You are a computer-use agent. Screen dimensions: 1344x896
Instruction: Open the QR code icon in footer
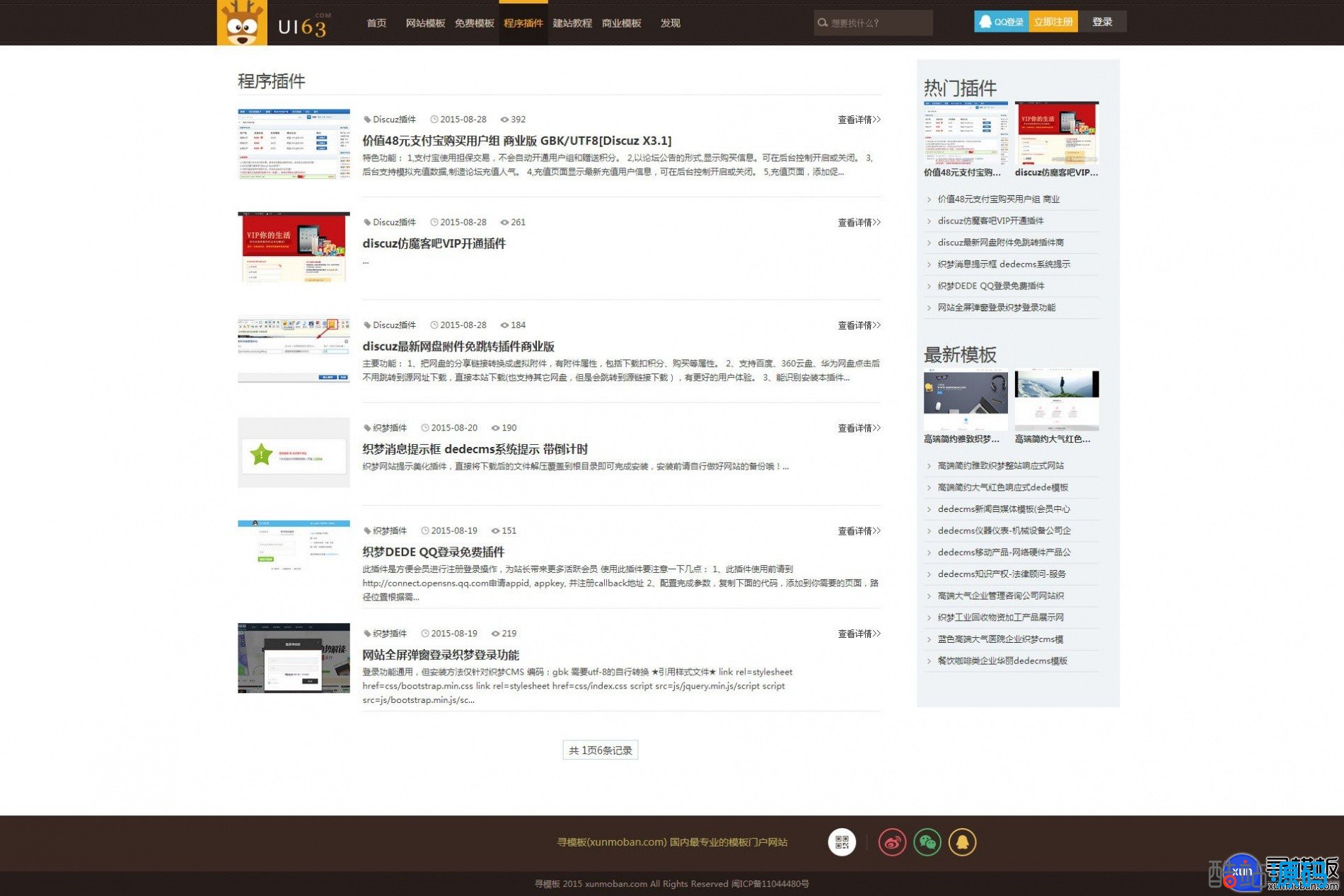coord(842,842)
